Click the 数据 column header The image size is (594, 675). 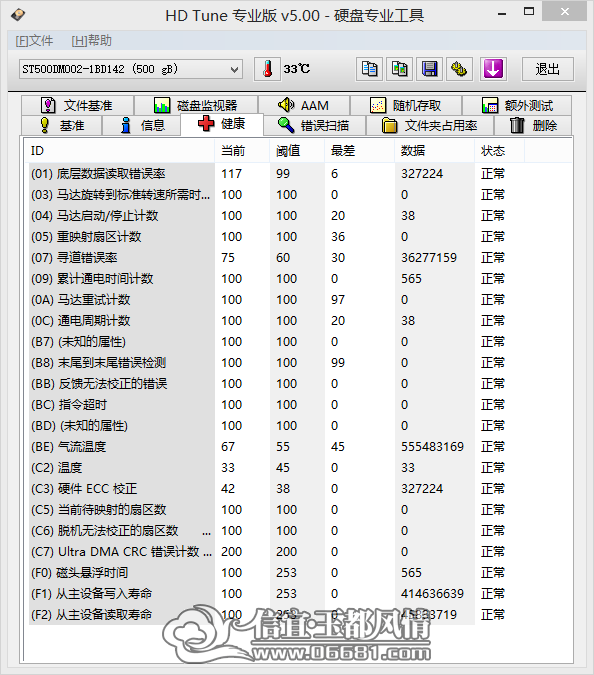pos(435,151)
